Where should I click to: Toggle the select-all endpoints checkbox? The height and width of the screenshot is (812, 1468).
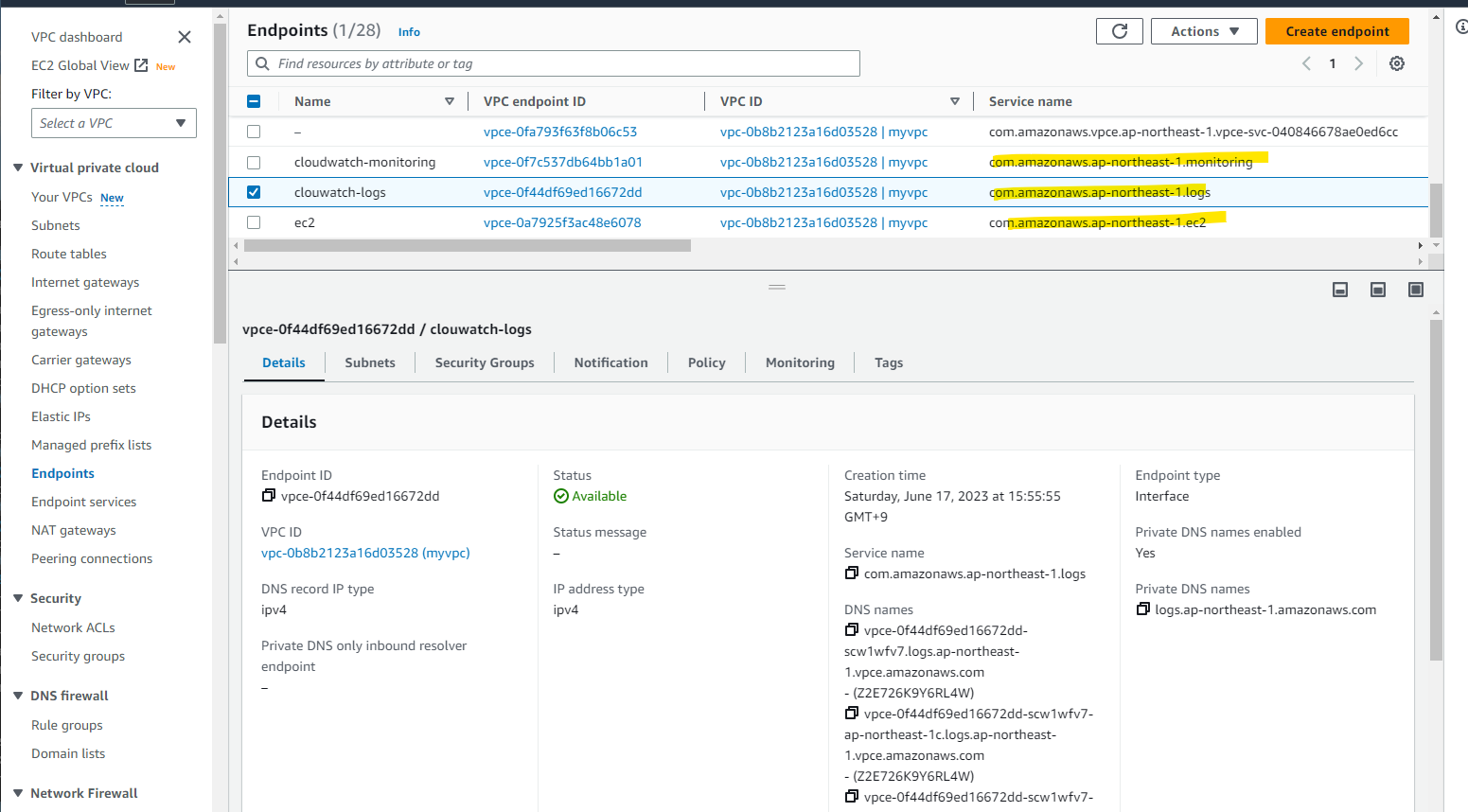(254, 101)
